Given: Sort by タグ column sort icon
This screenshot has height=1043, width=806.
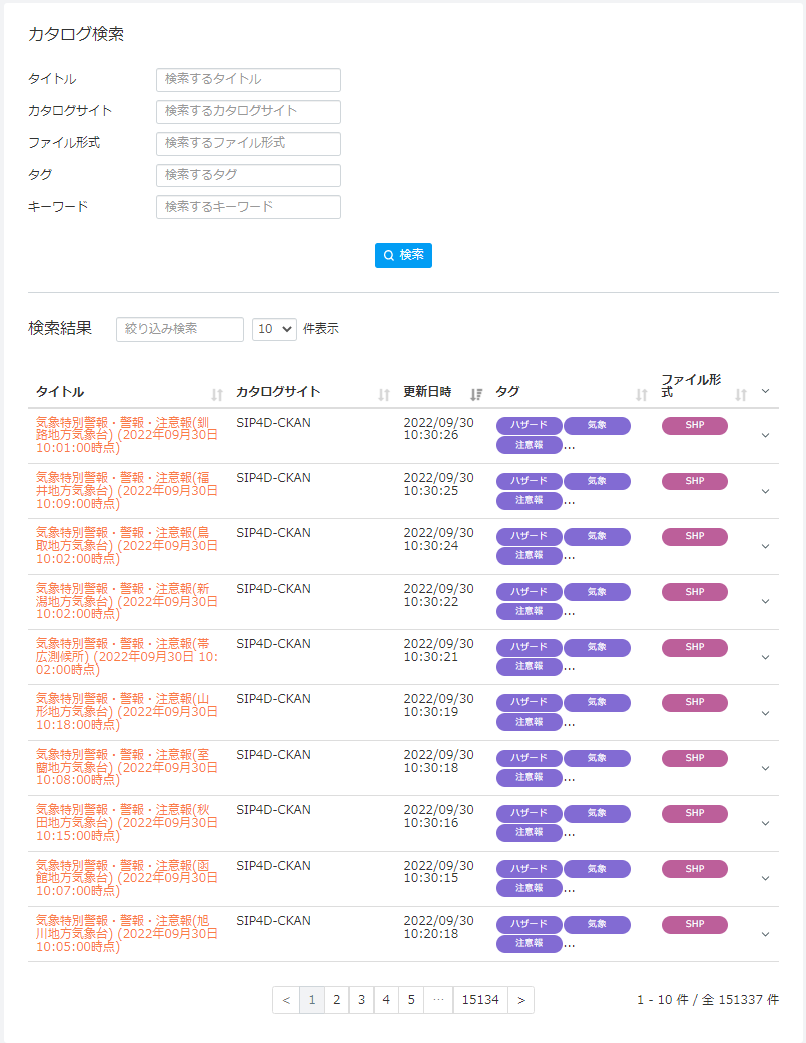Looking at the screenshot, I should coord(642,394).
